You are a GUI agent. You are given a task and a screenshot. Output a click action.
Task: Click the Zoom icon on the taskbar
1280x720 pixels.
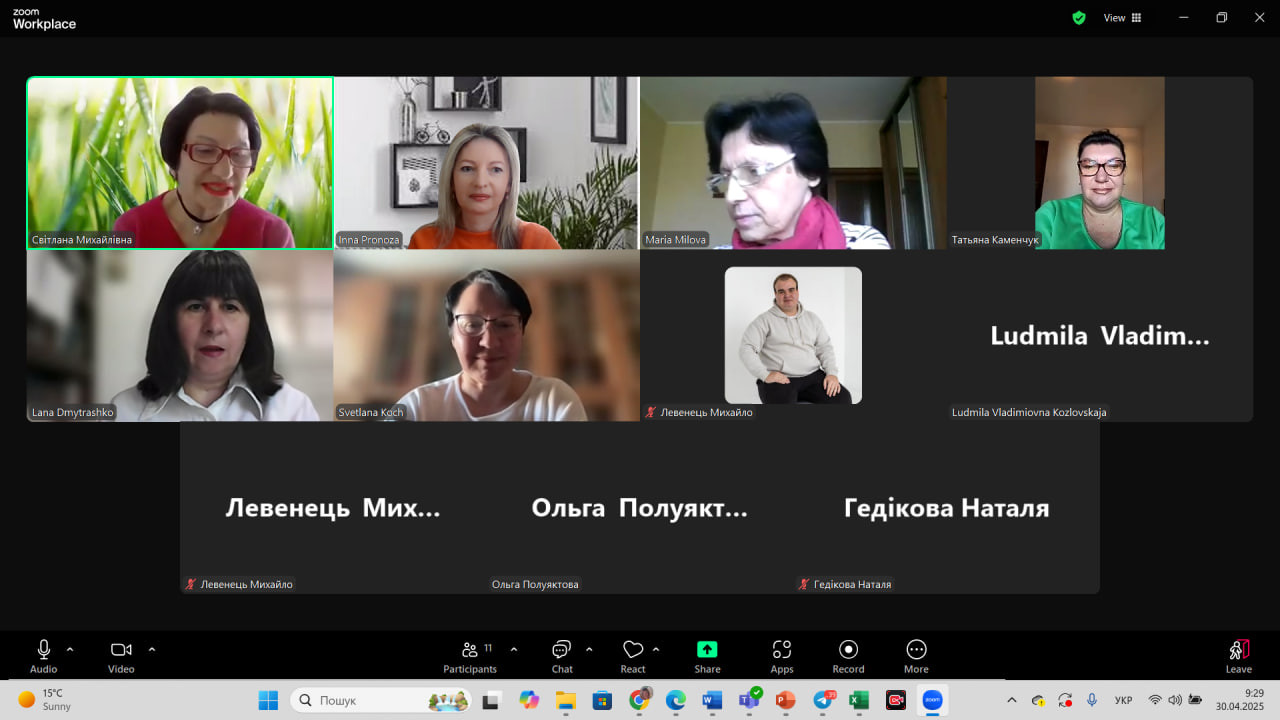[x=933, y=700]
